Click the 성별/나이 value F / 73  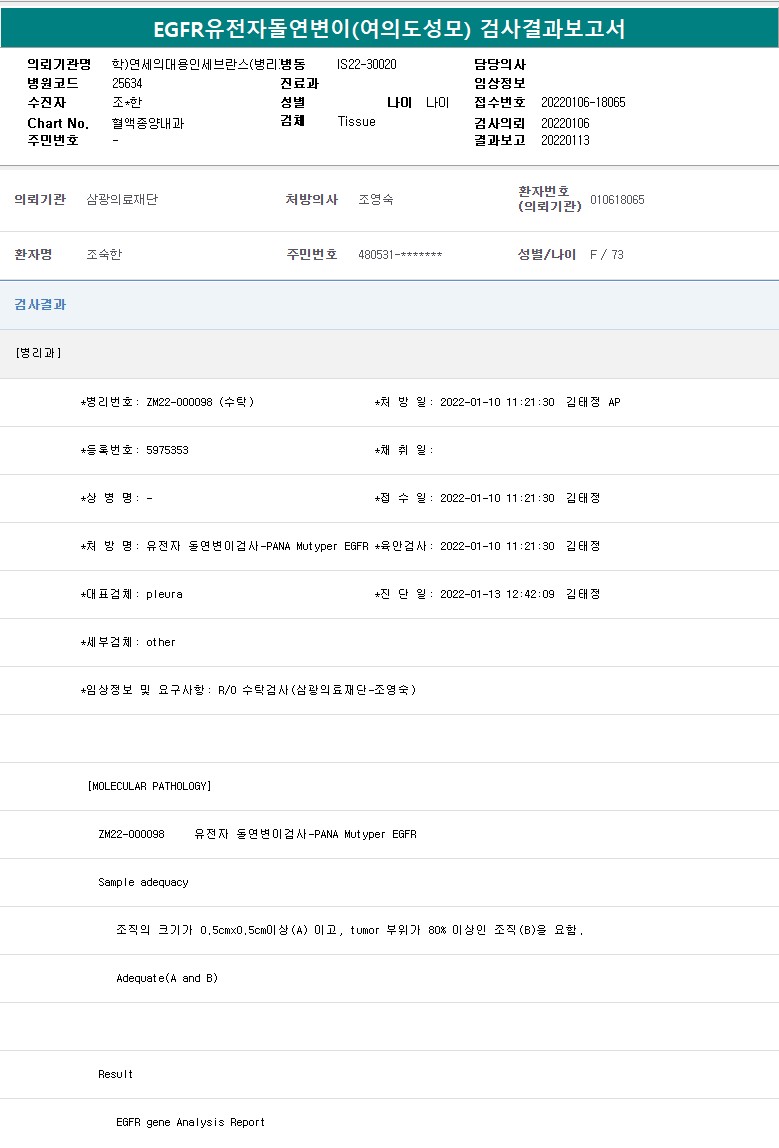click(606, 255)
